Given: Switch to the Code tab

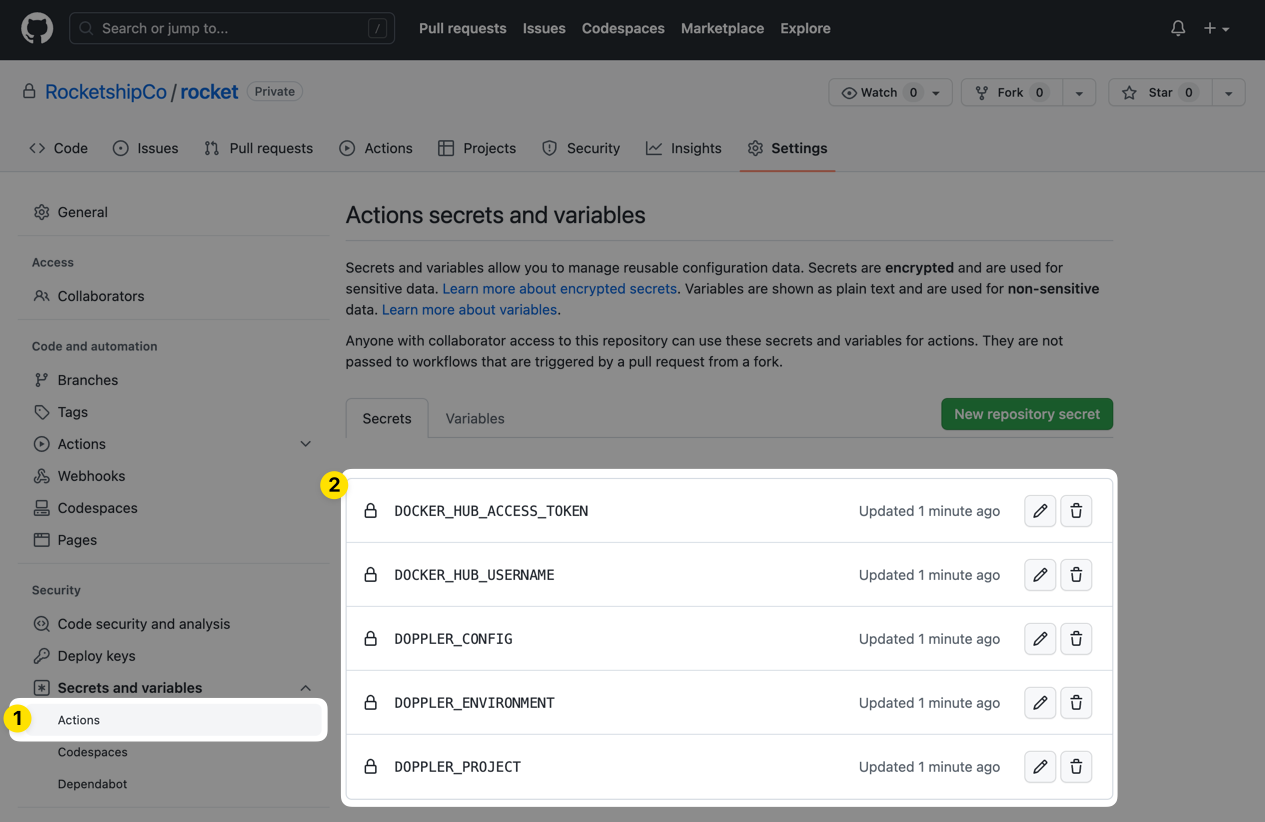Looking at the screenshot, I should (x=58, y=148).
